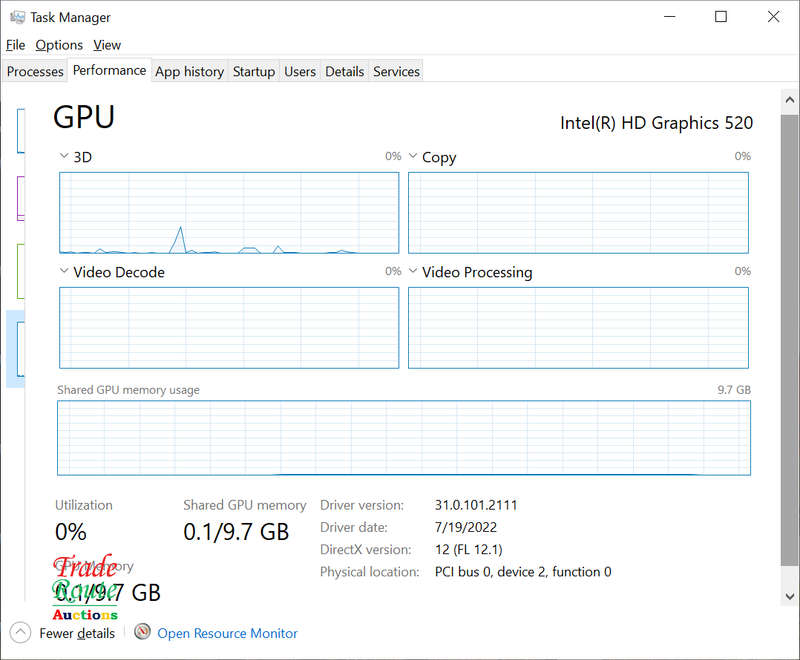Select the purple Memory sidebar thumbnail
This screenshot has width=800, height=660.
point(20,198)
